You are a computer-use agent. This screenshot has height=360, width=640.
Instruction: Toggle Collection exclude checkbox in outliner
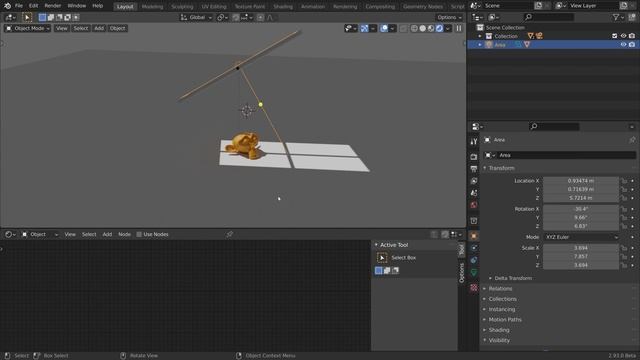coord(615,36)
